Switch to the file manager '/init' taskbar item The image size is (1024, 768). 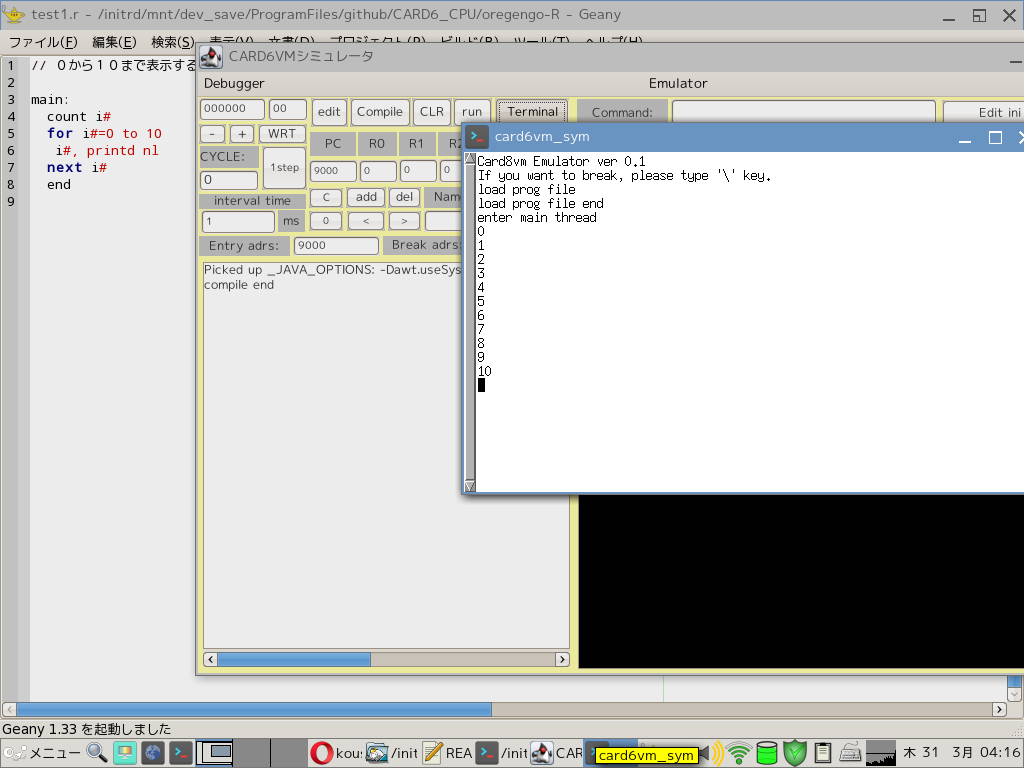click(392, 753)
